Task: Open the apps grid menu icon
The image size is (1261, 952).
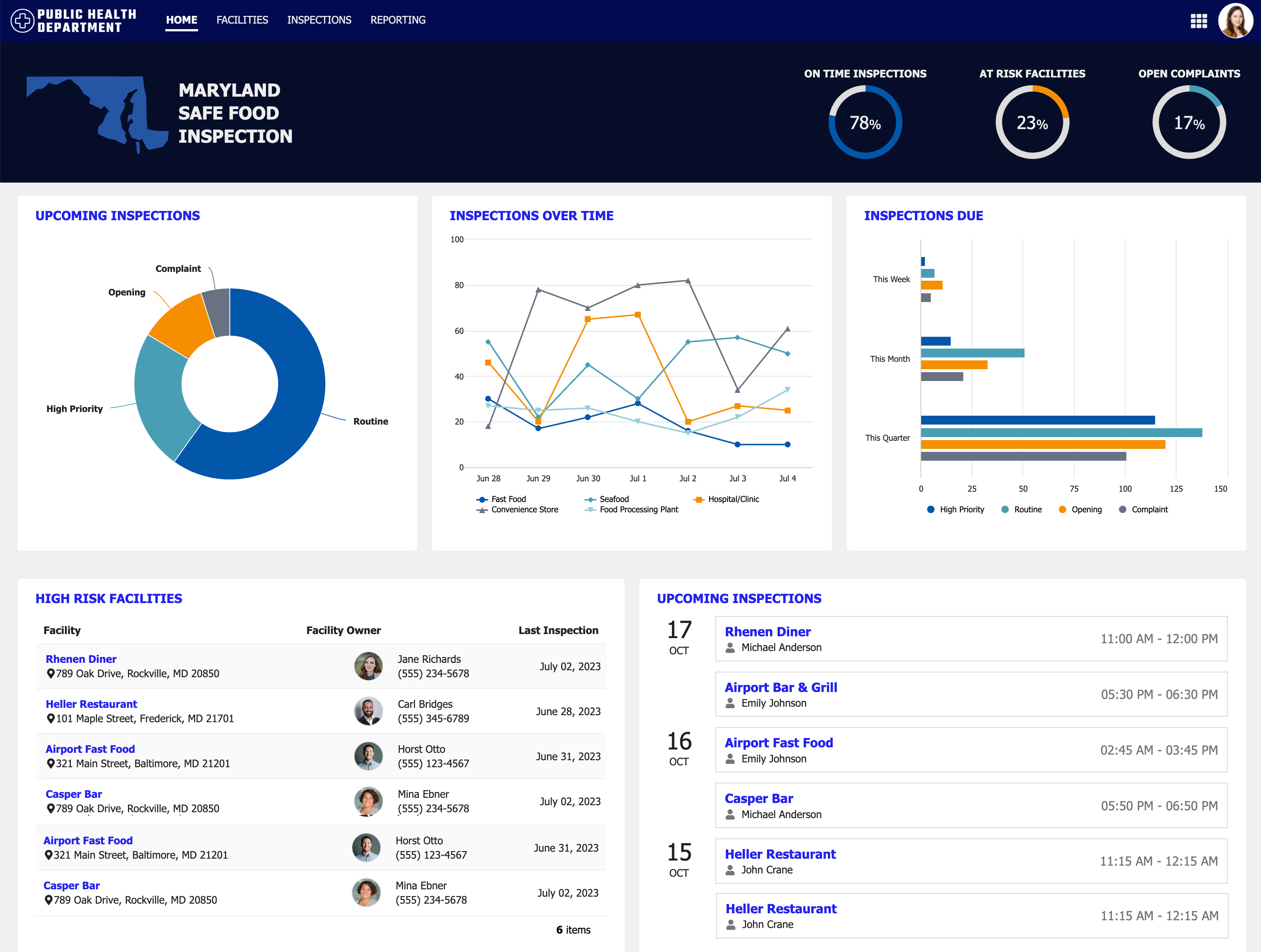Action: click(x=1199, y=21)
